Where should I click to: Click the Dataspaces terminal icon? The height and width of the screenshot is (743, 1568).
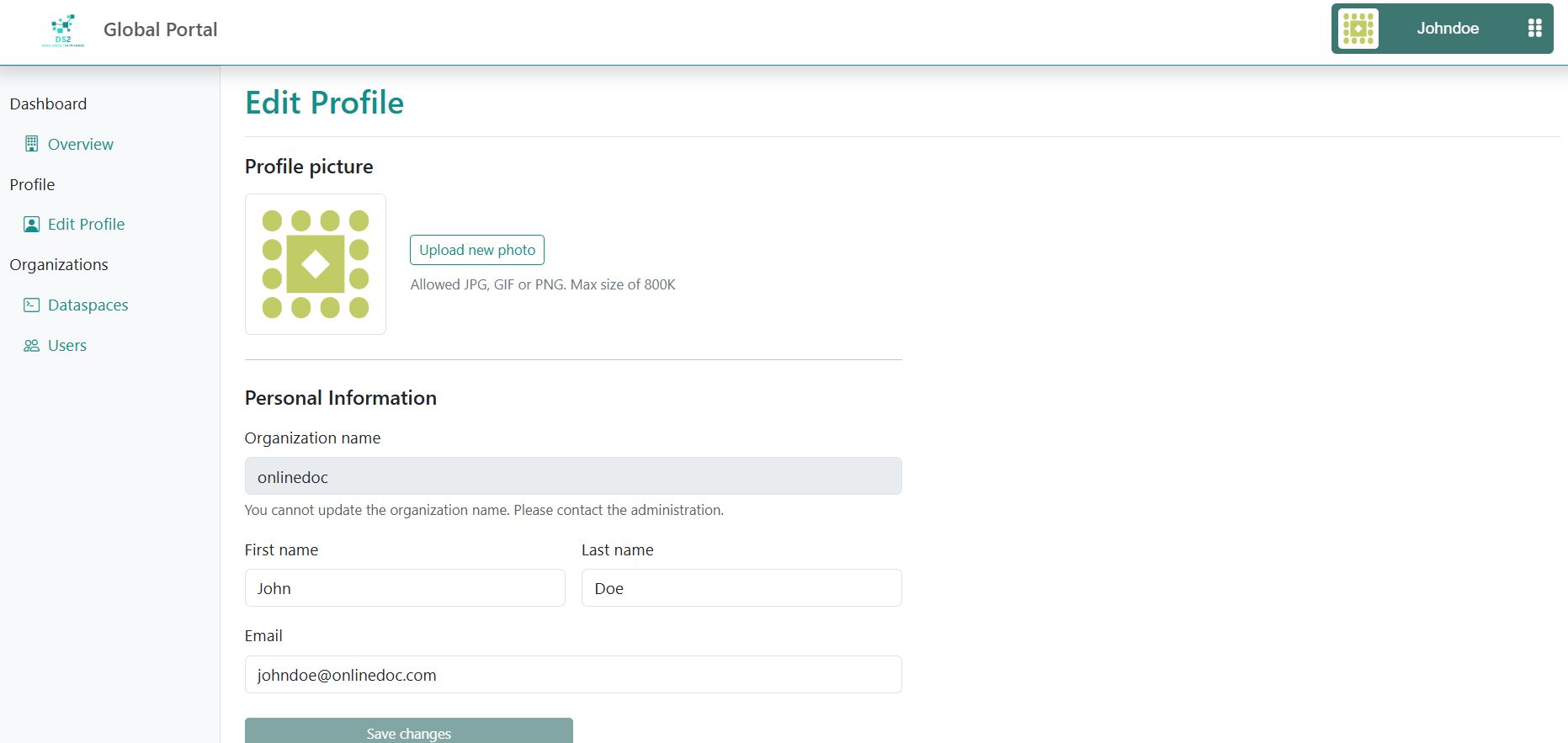[x=31, y=305]
